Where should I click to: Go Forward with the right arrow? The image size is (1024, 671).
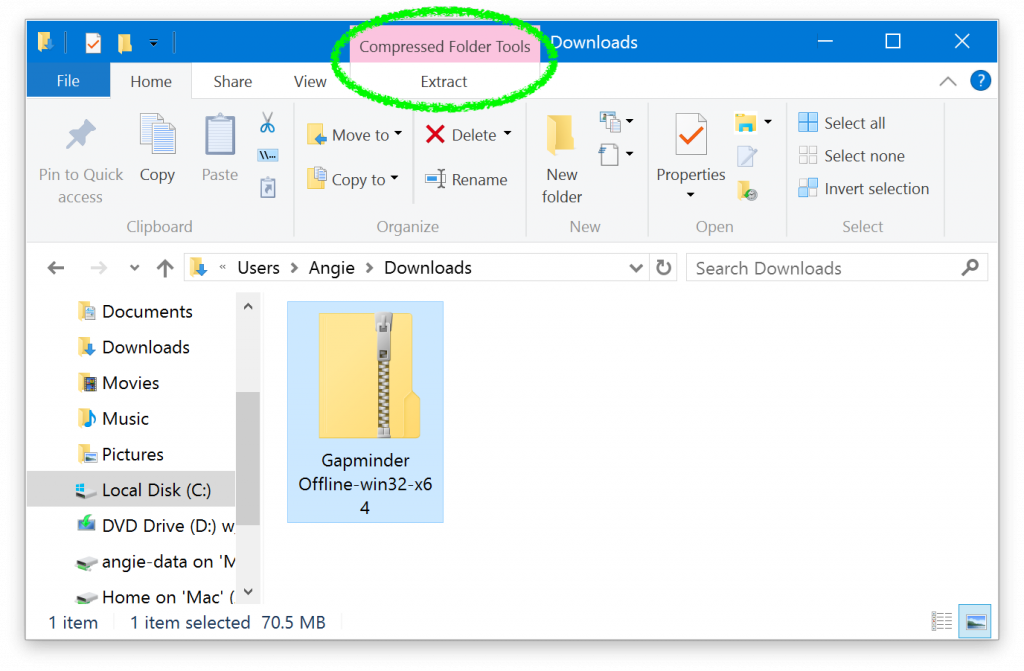click(x=99, y=268)
